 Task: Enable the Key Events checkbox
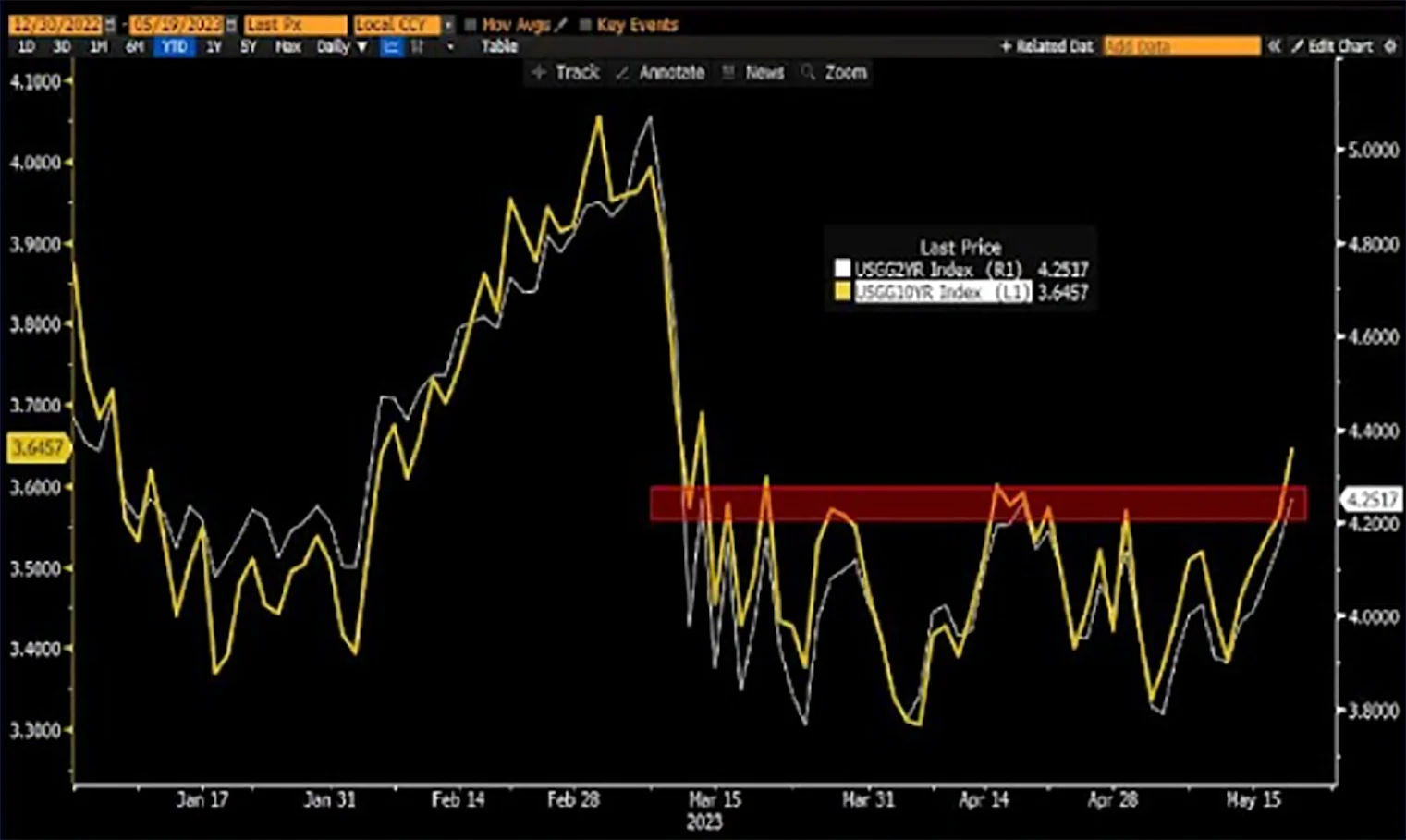pos(585,25)
